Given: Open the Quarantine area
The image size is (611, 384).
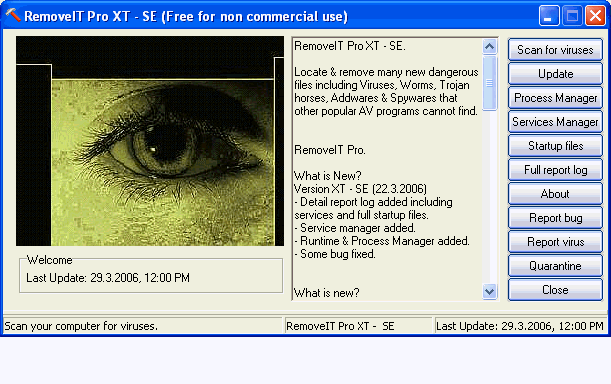Looking at the screenshot, I should tap(555, 266).
